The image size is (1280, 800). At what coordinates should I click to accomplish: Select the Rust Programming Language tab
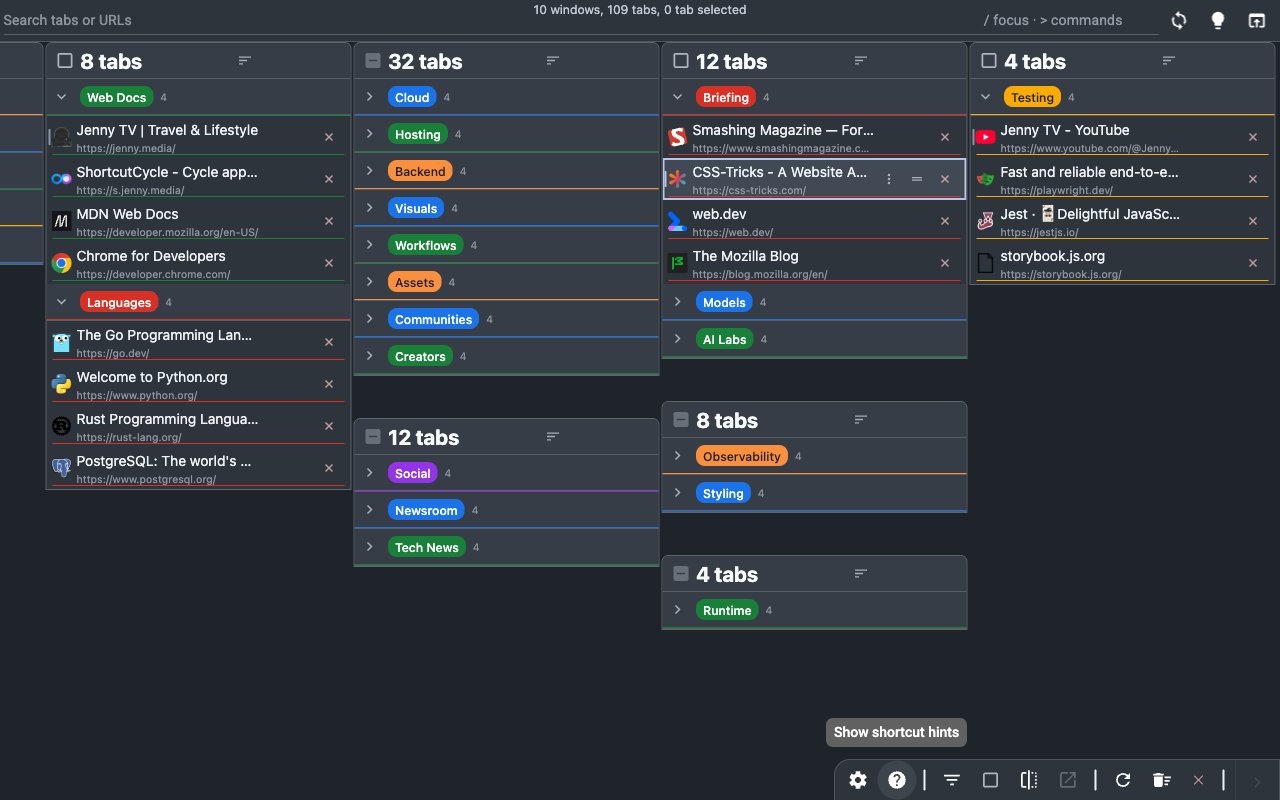(198, 426)
